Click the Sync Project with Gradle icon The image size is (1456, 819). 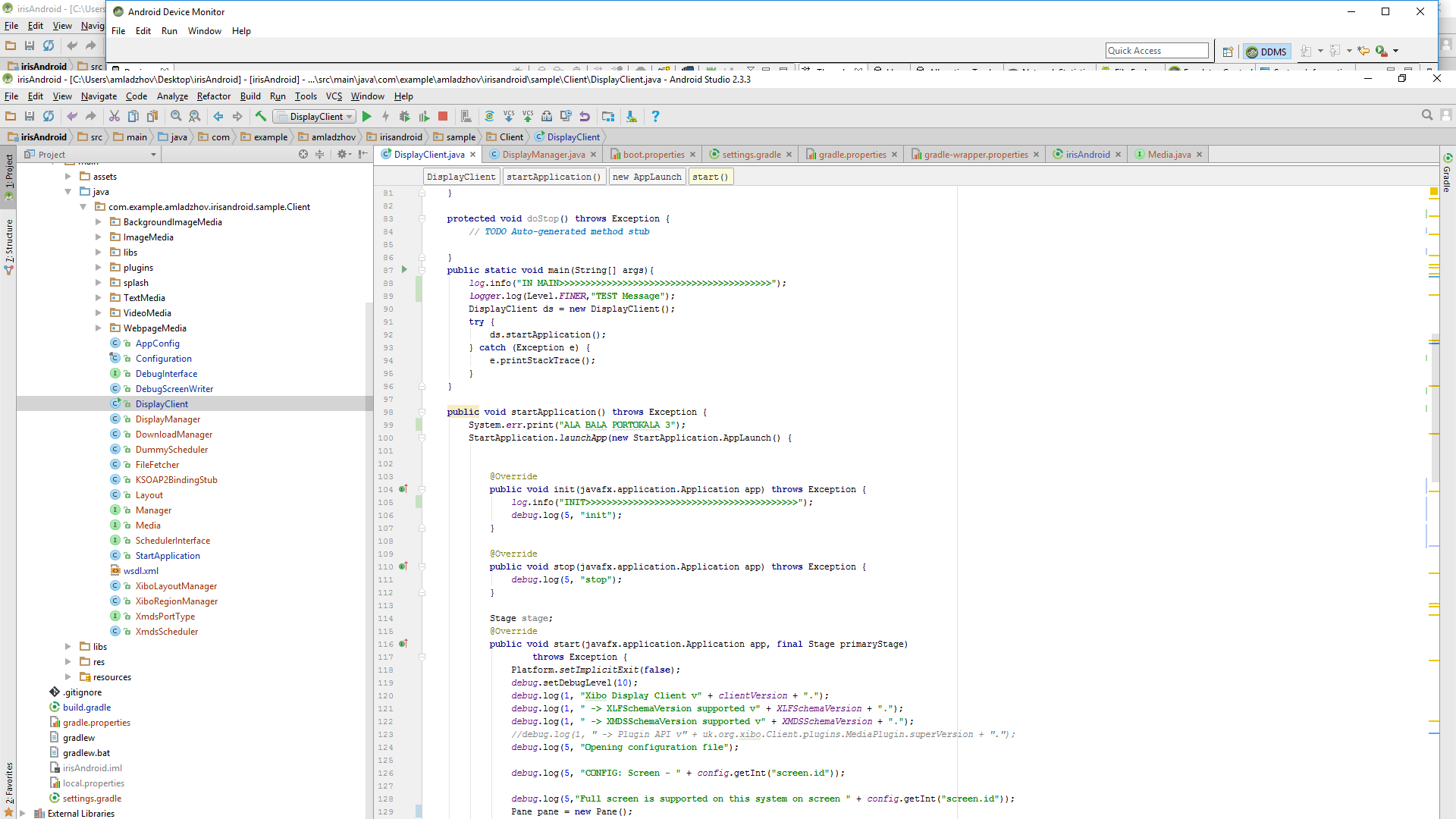[x=489, y=116]
